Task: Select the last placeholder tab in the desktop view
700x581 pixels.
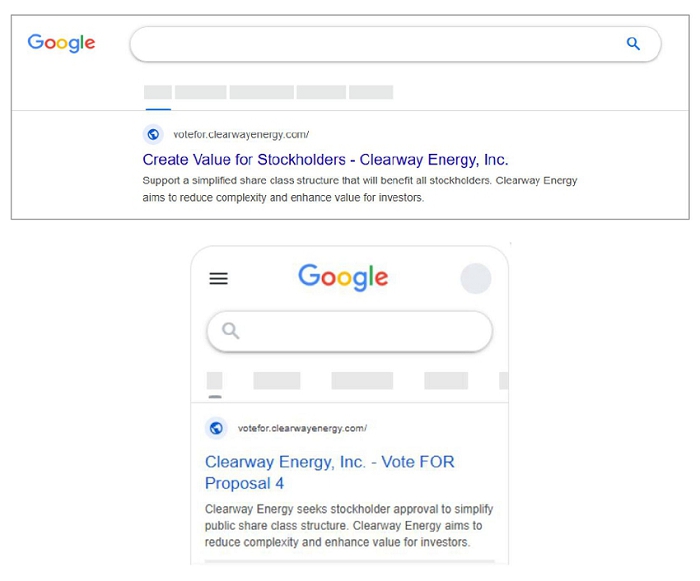Action: coord(371,92)
